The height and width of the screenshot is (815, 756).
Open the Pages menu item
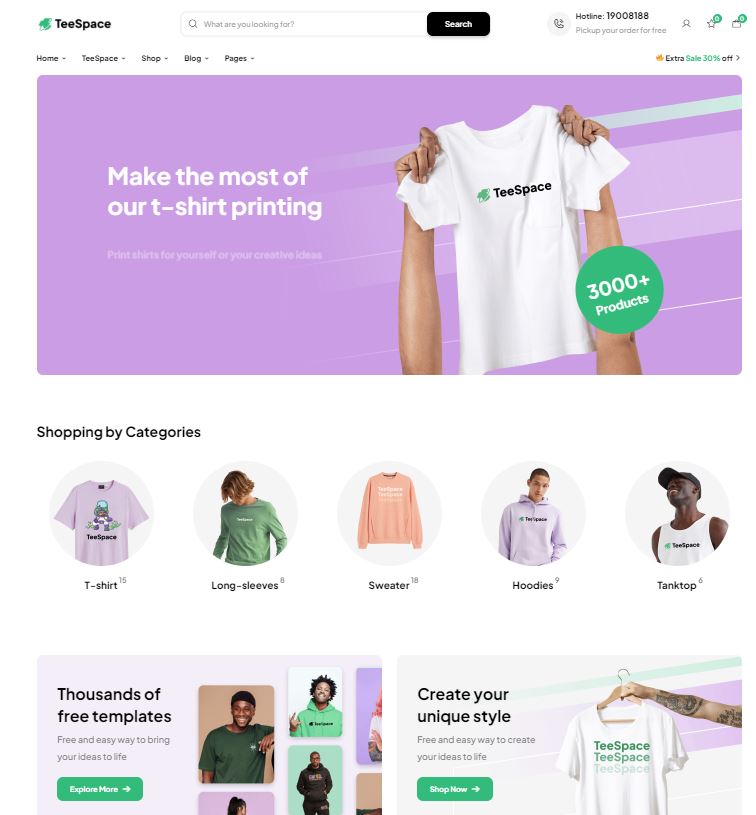pos(239,58)
